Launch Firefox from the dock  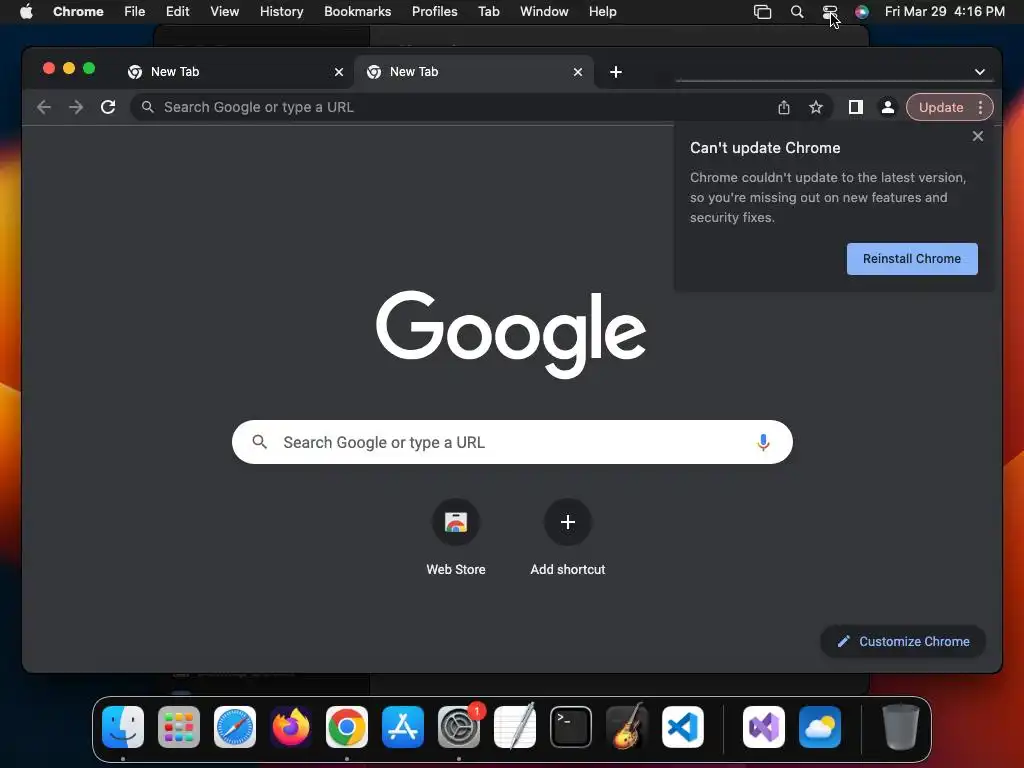click(x=291, y=727)
